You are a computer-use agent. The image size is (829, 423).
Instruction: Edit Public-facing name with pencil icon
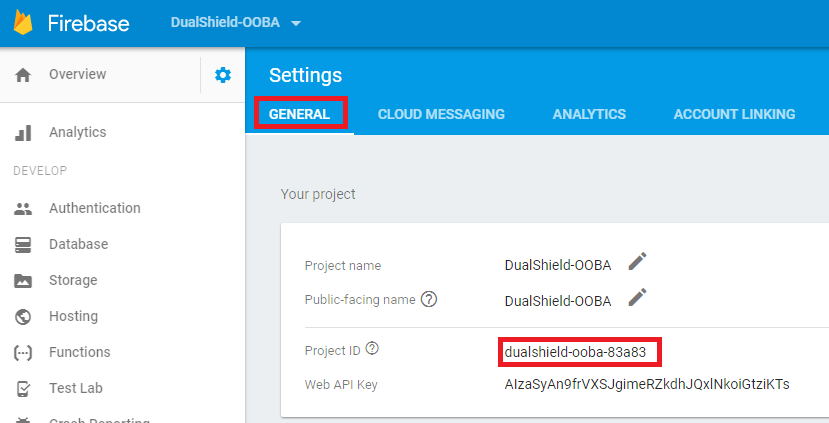pos(637,297)
